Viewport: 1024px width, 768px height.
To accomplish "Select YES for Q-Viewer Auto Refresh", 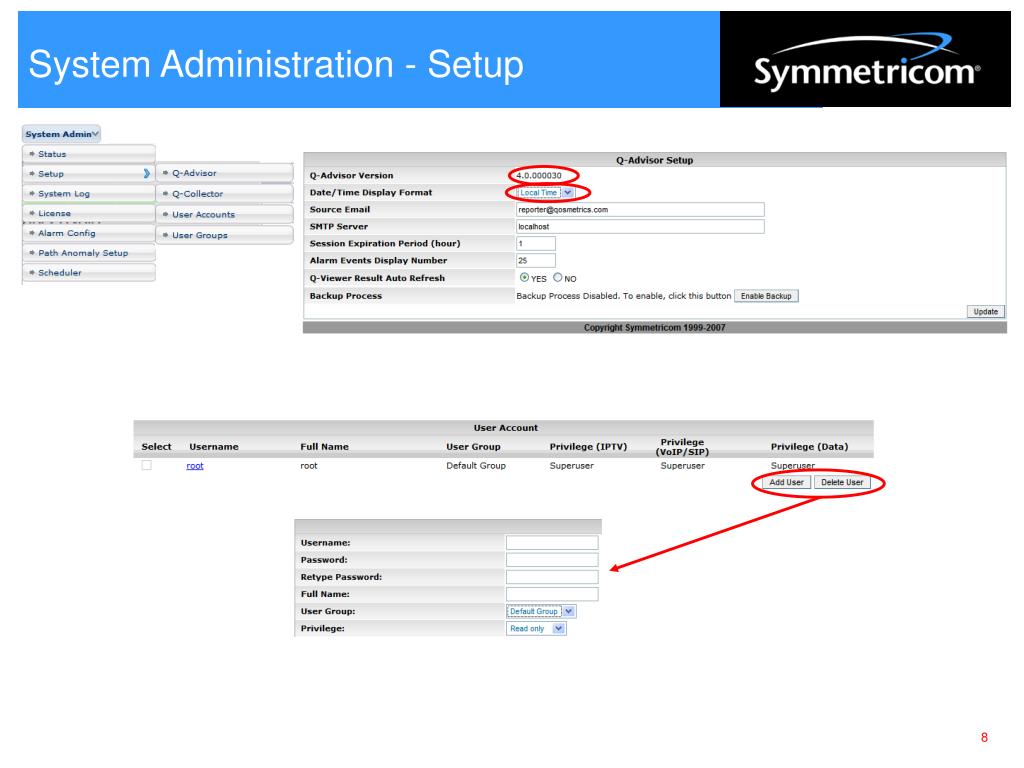I will pos(524,278).
